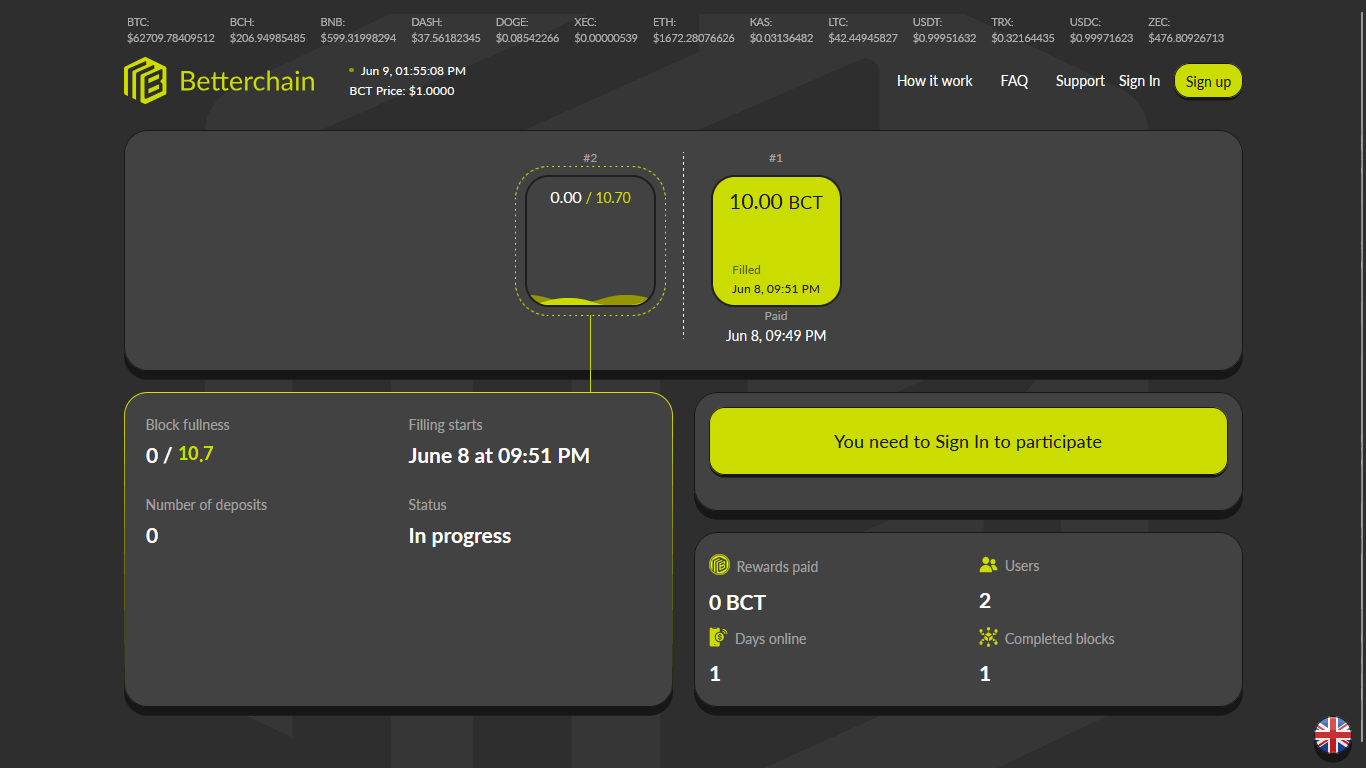Click the BNB price ticker
This screenshot has height=768, width=1366.
tap(358, 30)
